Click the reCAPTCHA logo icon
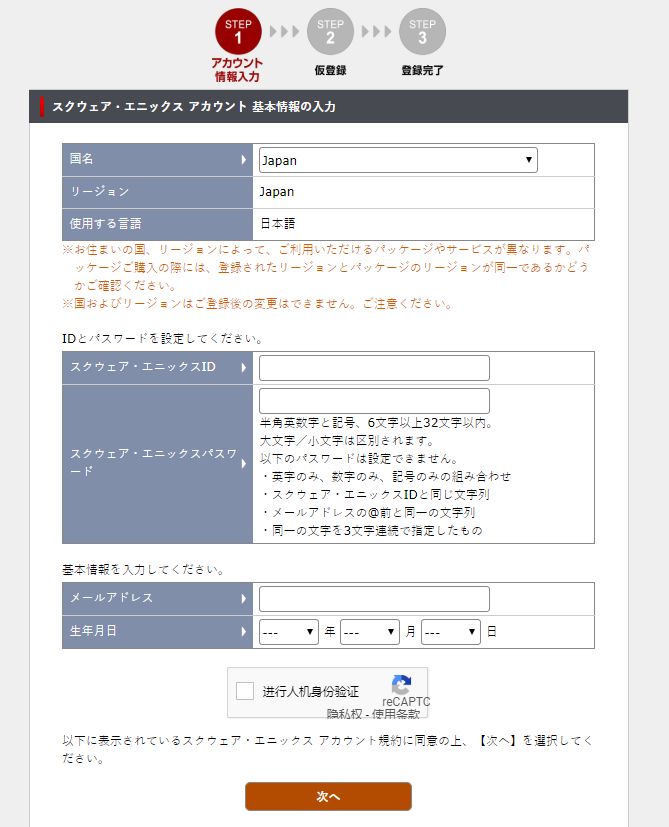 tap(402, 684)
